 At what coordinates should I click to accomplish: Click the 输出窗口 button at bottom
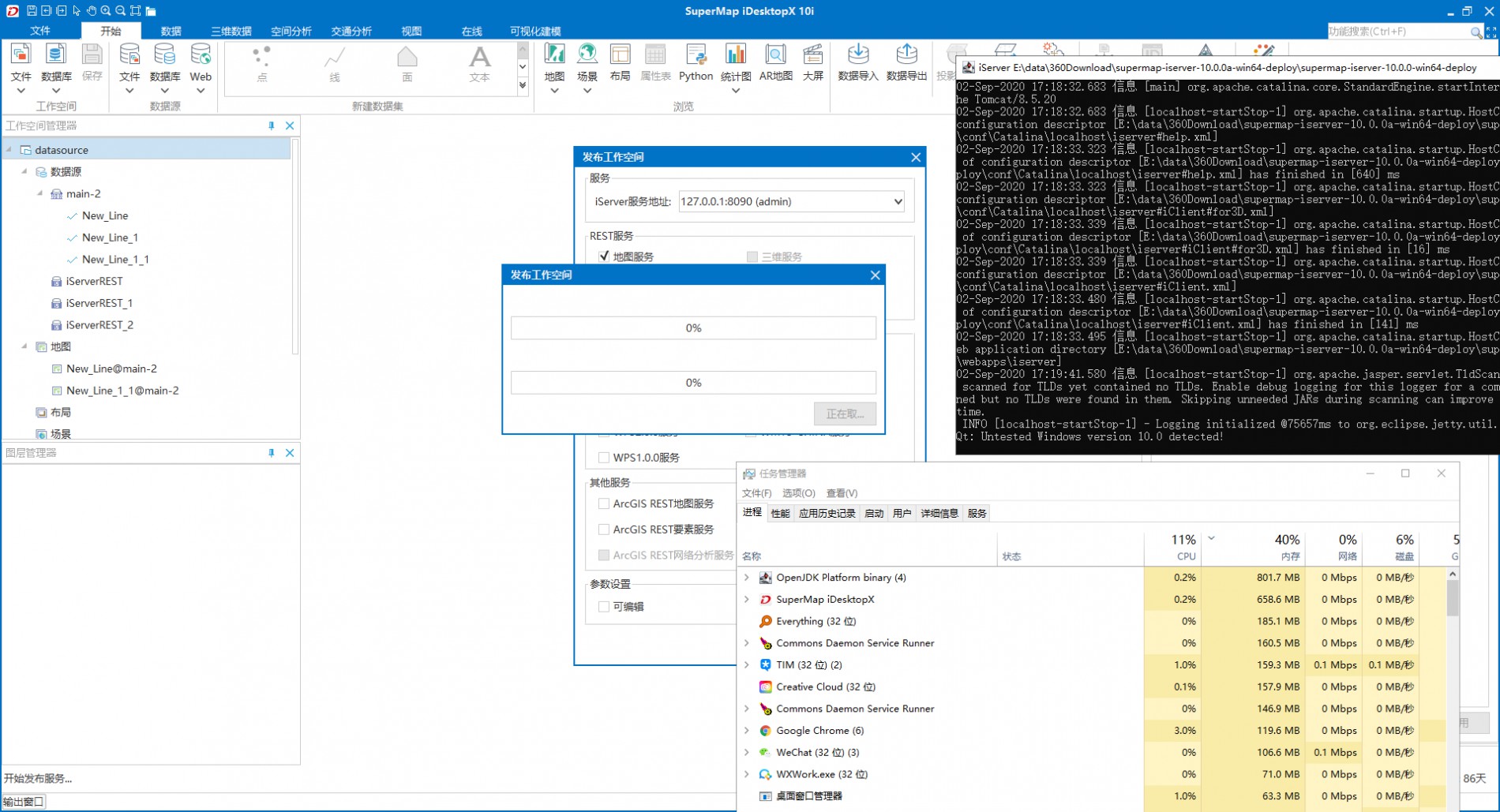pos(24,802)
